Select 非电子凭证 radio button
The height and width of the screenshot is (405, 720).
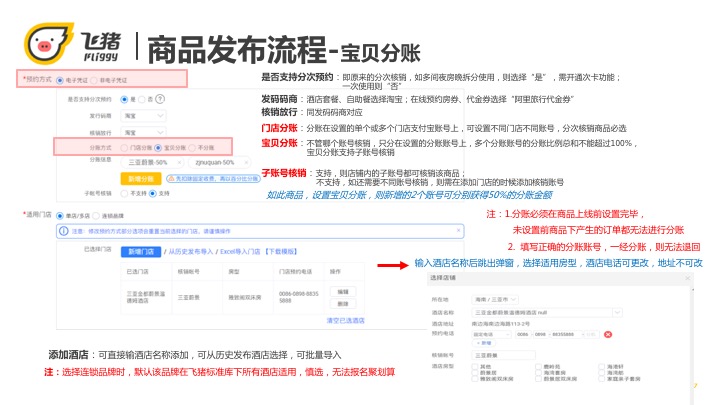(94, 80)
